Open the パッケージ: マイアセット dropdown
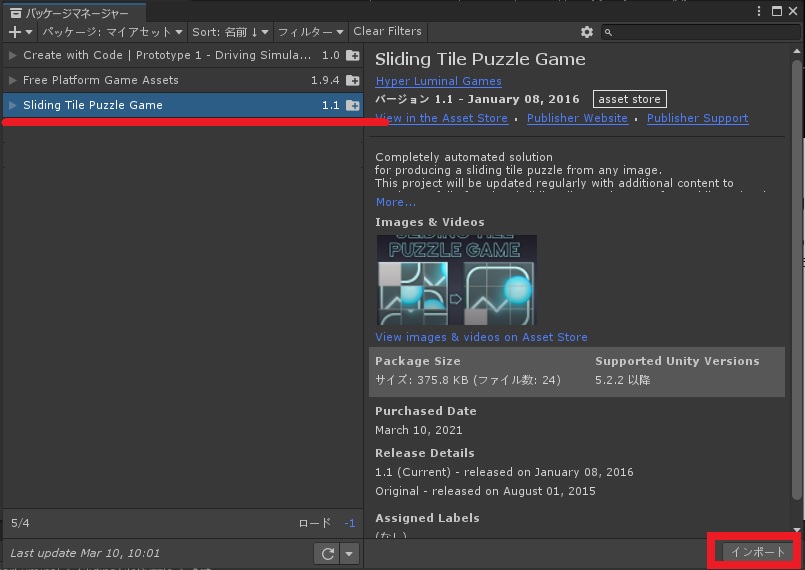805x570 pixels. [x=112, y=32]
